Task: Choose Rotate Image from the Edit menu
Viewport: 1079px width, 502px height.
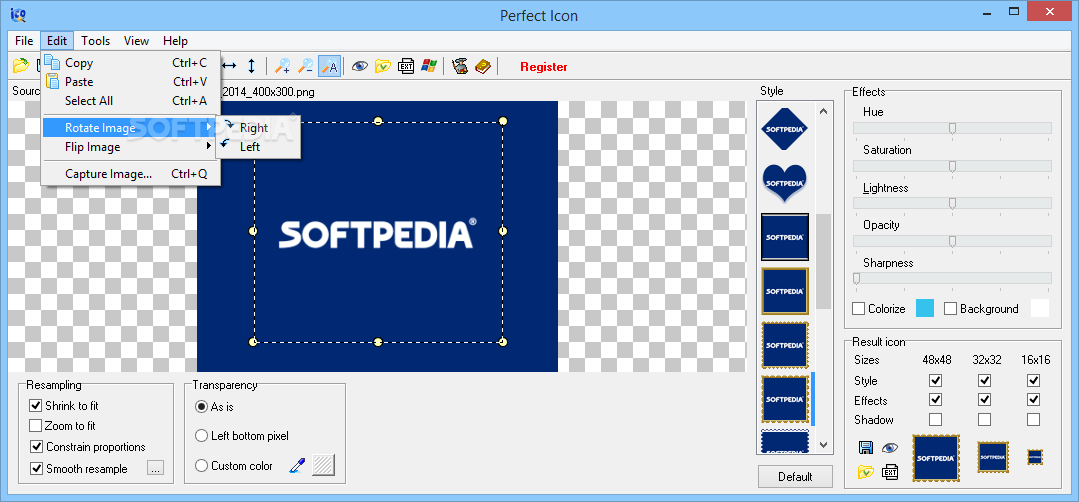Action: coord(130,128)
